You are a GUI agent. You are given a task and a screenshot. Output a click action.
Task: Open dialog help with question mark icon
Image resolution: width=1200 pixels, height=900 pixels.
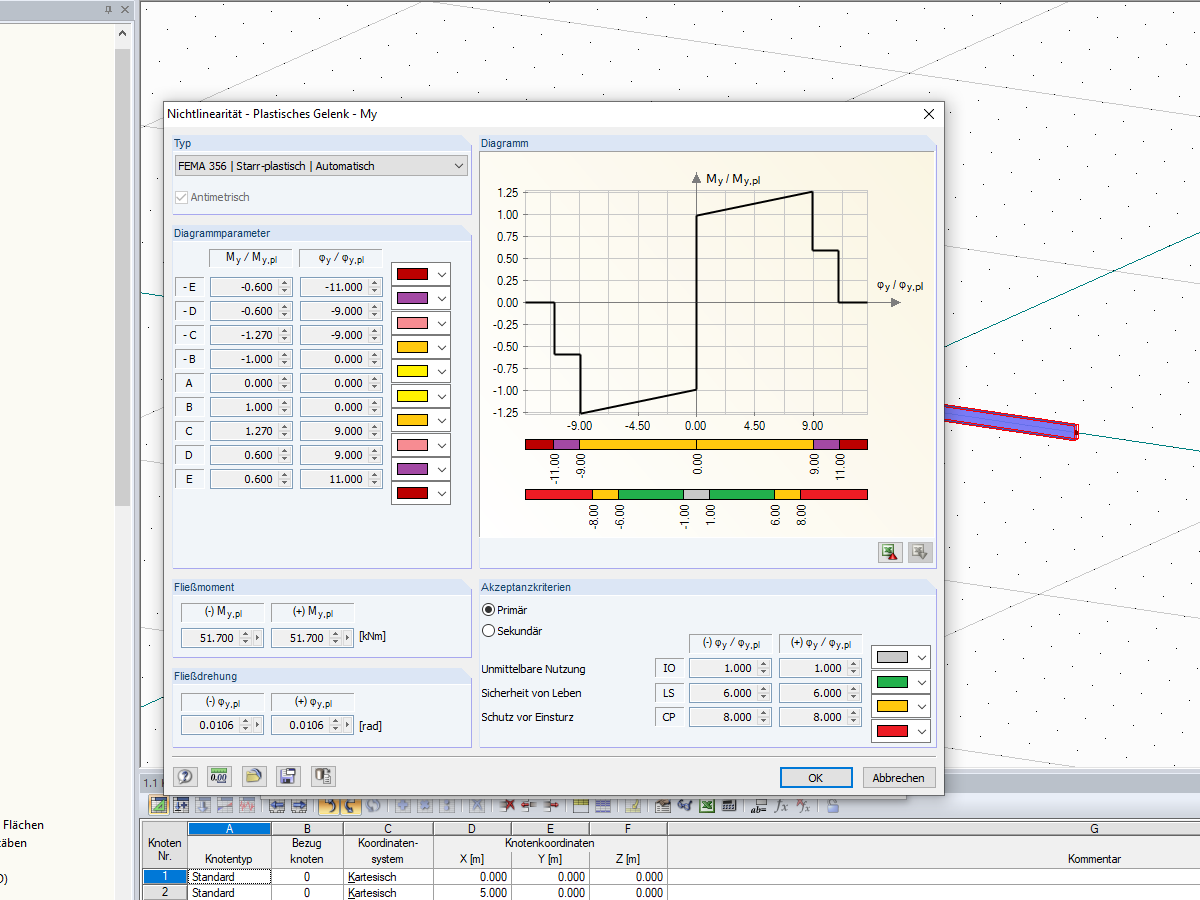click(x=185, y=775)
